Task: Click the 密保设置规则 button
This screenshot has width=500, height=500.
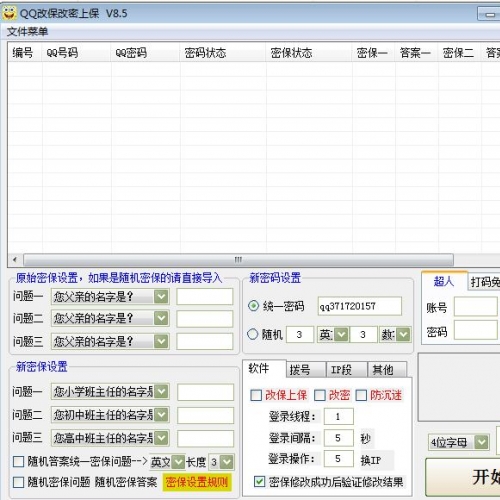Action: (x=197, y=482)
